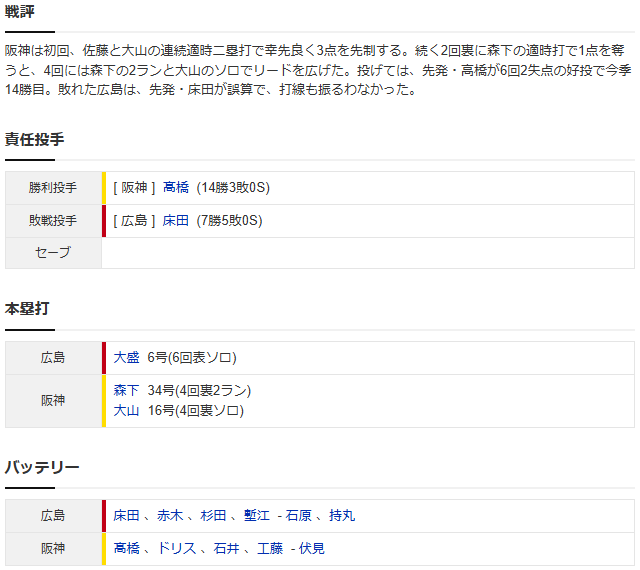The width and height of the screenshot is (640, 570).
Task: Open 床田 in Hiroshima battery row
Action: [127, 515]
